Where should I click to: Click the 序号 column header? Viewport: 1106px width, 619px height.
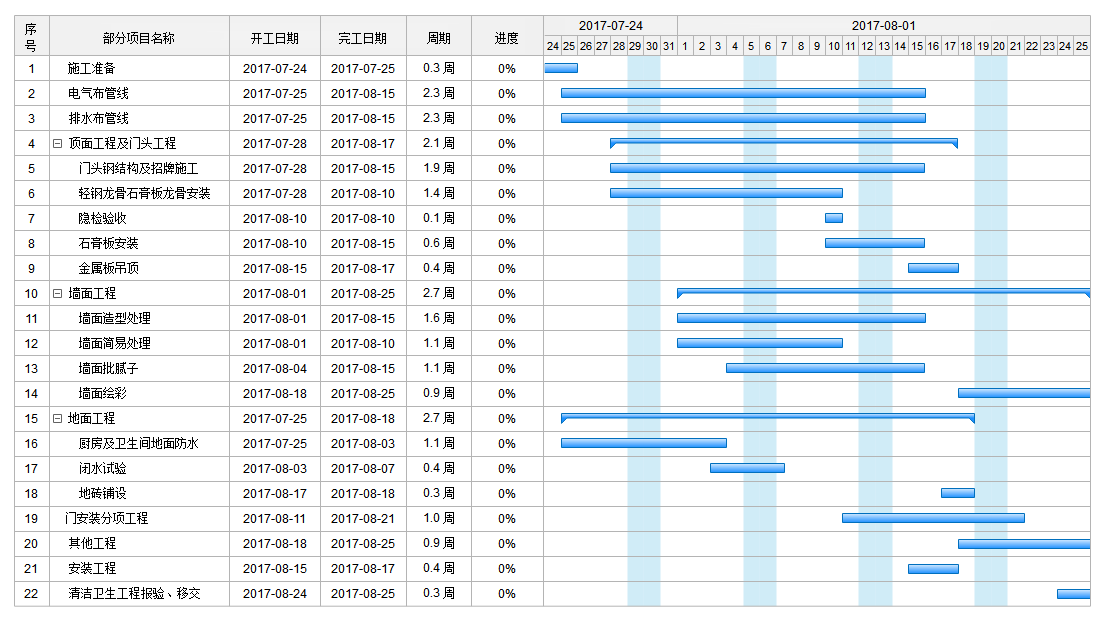point(31,37)
